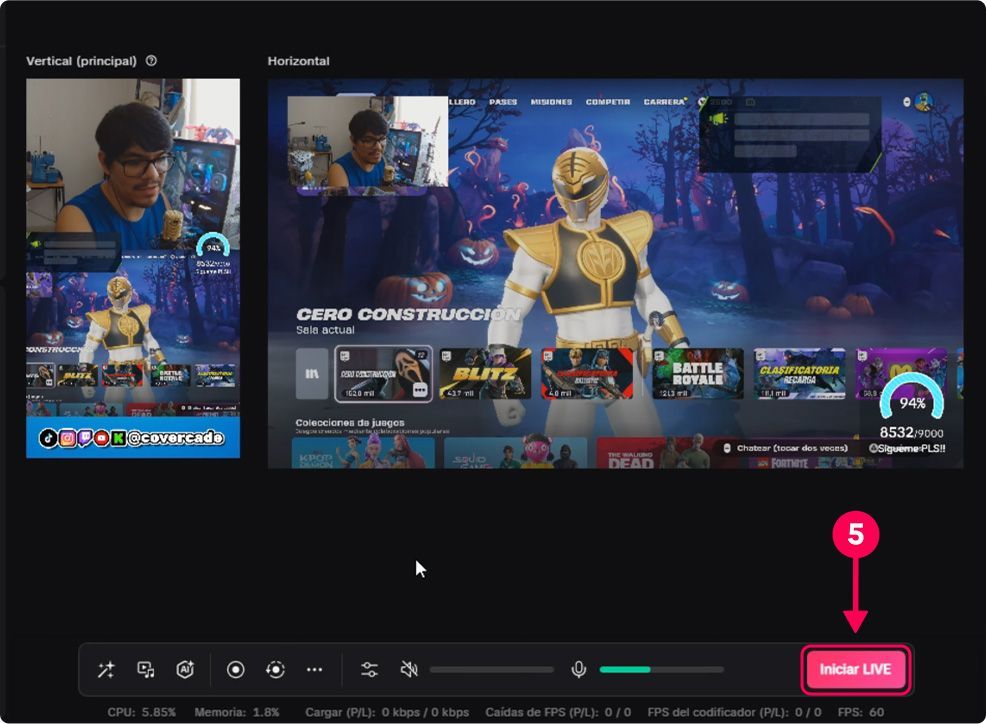
Task: Click the Caídas de FPS (P/L) status
Action: 558,712
